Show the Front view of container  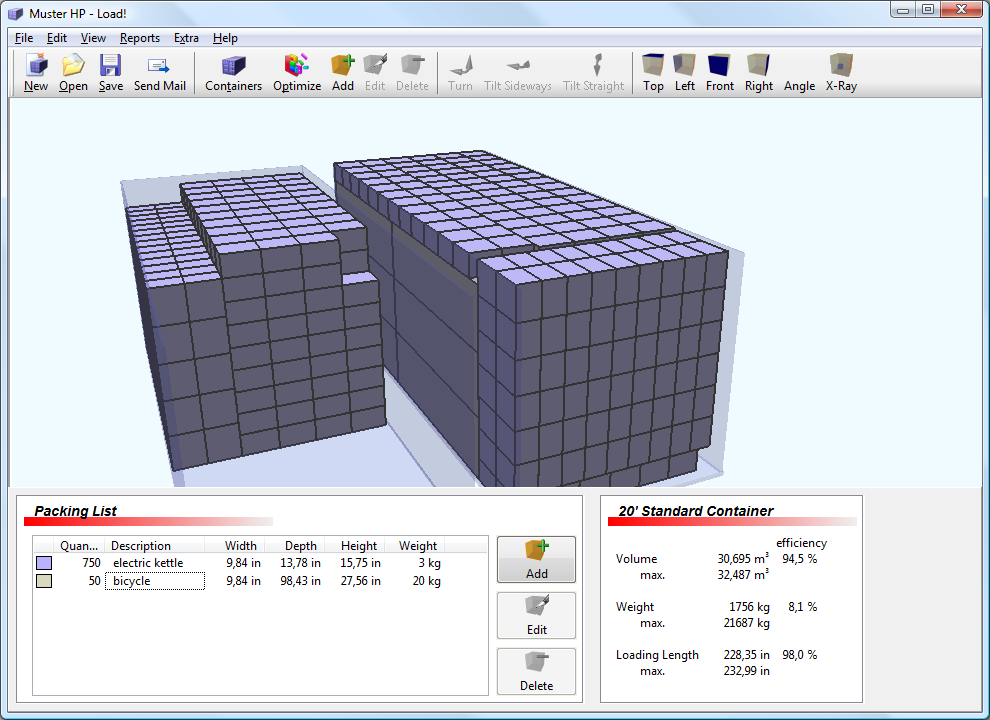pos(720,73)
